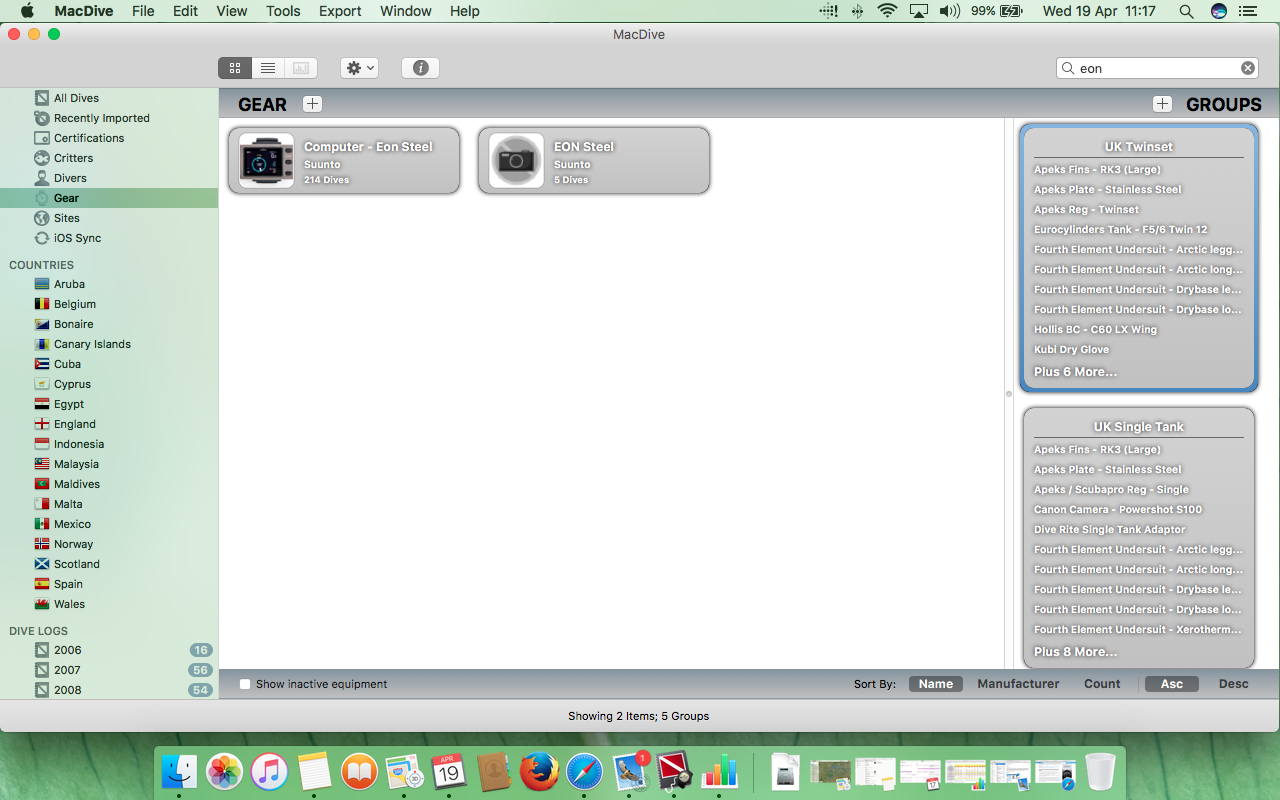Image resolution: width=1280 pixels, height=800 pixels.
Task: Add a new gear group
Action: (x=1162, y=104)
